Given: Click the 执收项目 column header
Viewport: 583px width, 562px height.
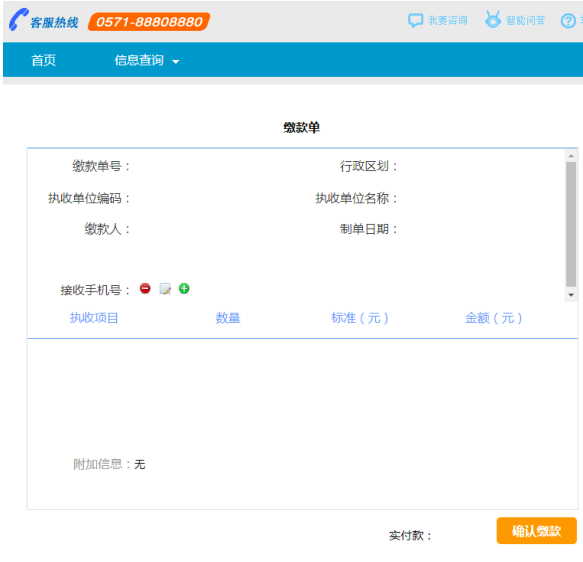Looking at the screenshot, I should (x=94, y=318).
